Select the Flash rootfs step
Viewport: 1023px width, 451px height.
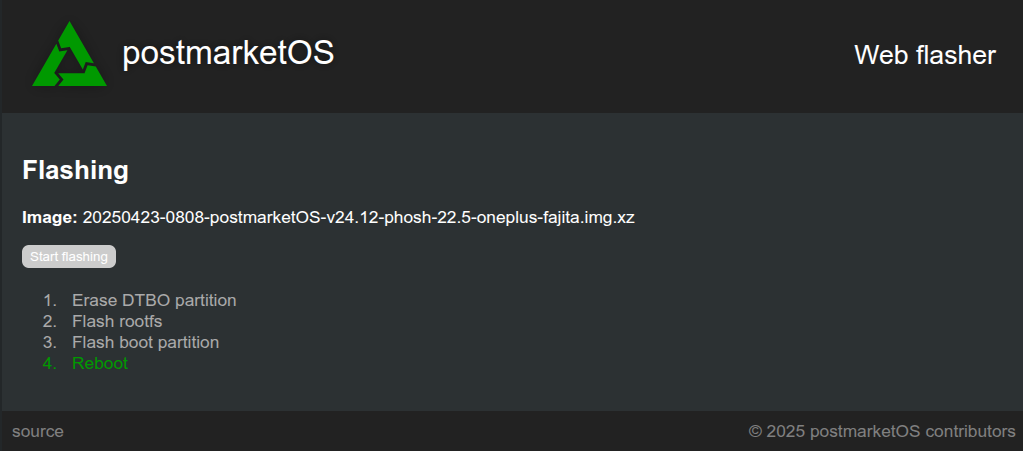point(117,321)
